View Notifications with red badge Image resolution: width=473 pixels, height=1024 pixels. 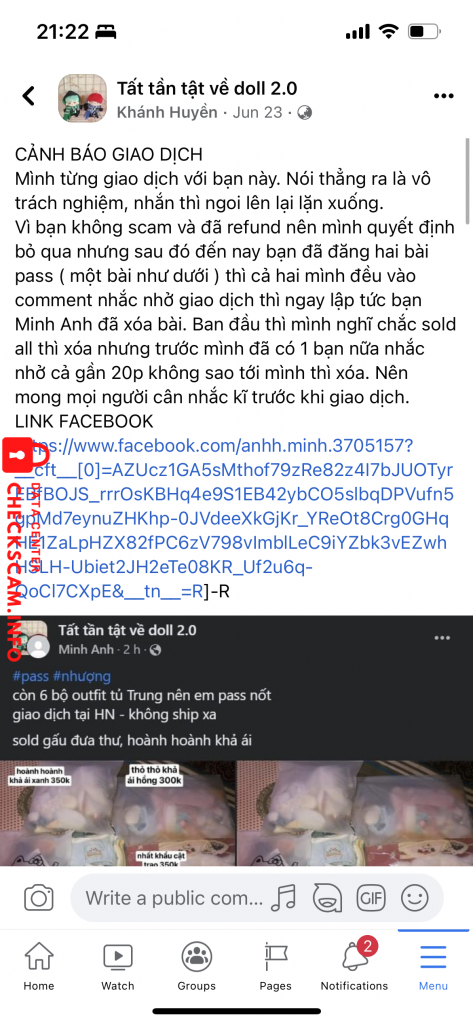click(x=354, y=967)
